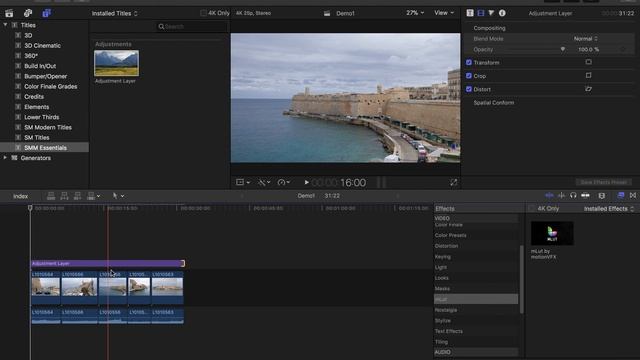Open the Photos and Audio sidebar

coord(28,13)
